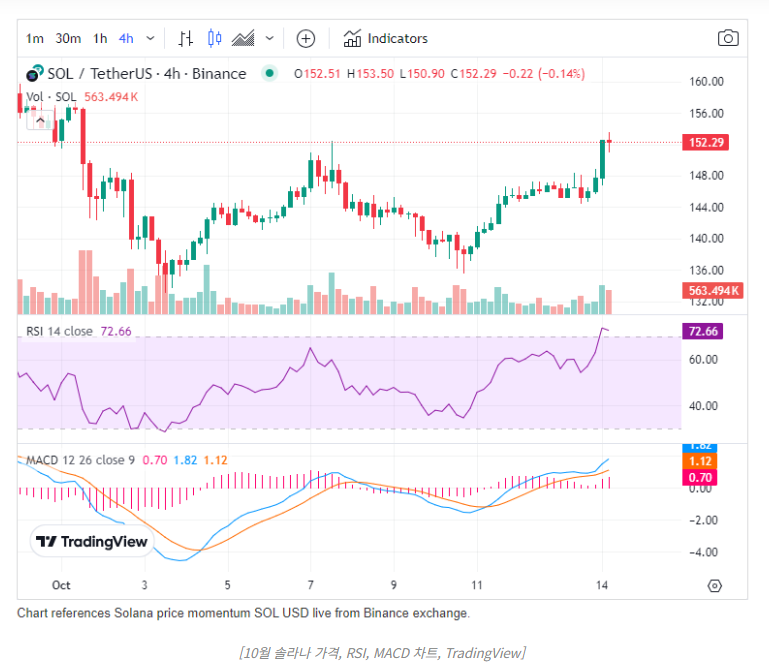Collapse the indicator legend with chevron
The image size is (769, 672).
(41, 120)
